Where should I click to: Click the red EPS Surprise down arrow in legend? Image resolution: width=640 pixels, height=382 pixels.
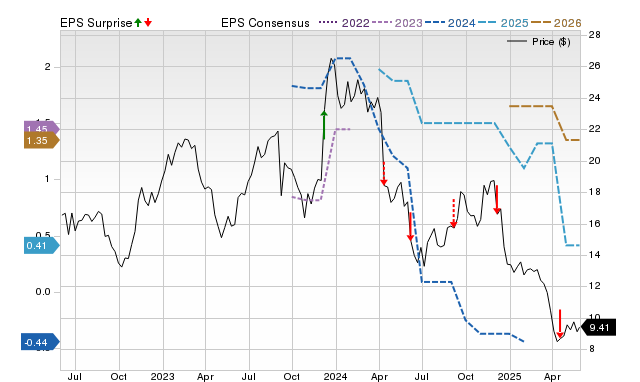148,23
